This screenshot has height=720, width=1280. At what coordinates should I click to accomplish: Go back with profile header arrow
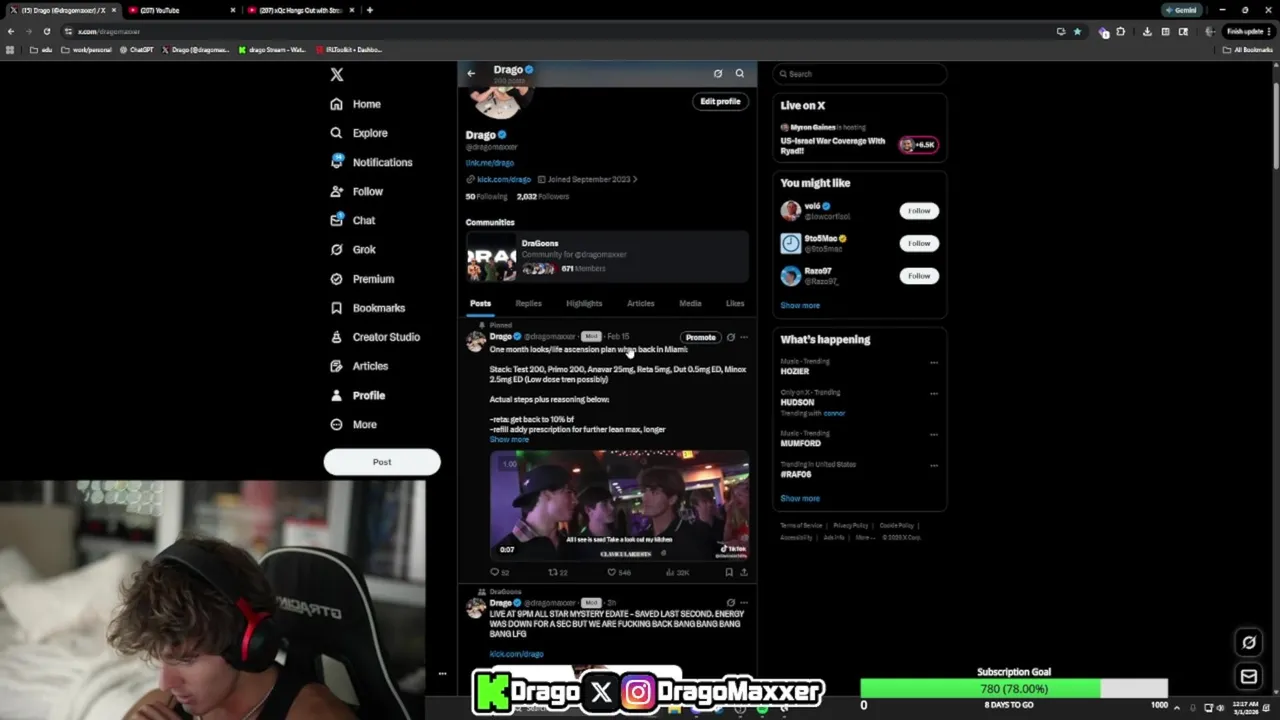[x=471, y=73]
